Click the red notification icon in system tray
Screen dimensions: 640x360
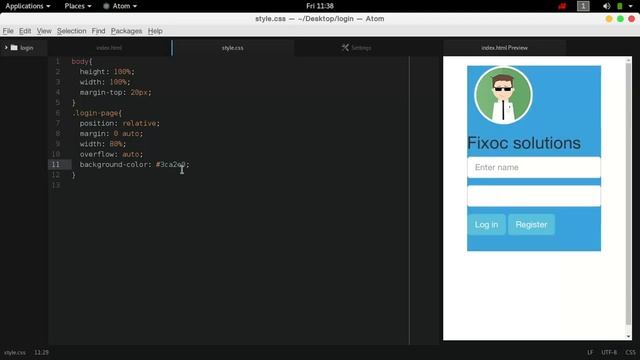click(562, 6)
